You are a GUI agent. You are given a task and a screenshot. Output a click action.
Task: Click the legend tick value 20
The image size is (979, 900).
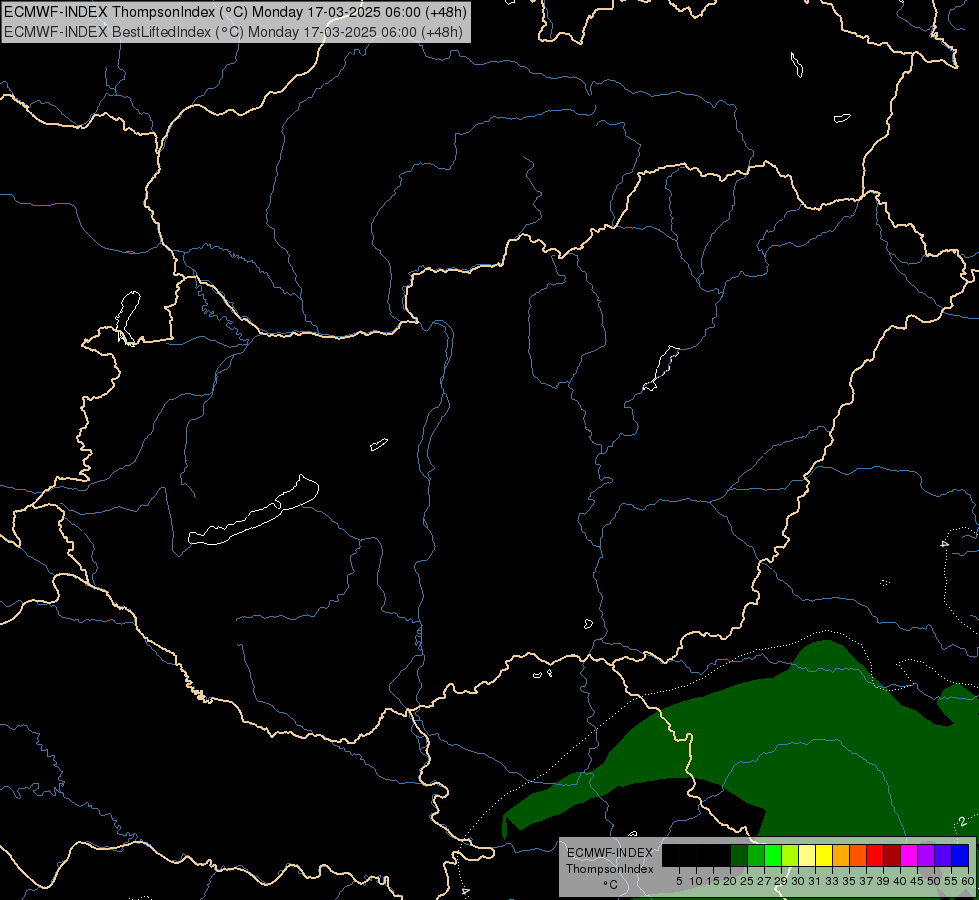[x=730, y=881]
